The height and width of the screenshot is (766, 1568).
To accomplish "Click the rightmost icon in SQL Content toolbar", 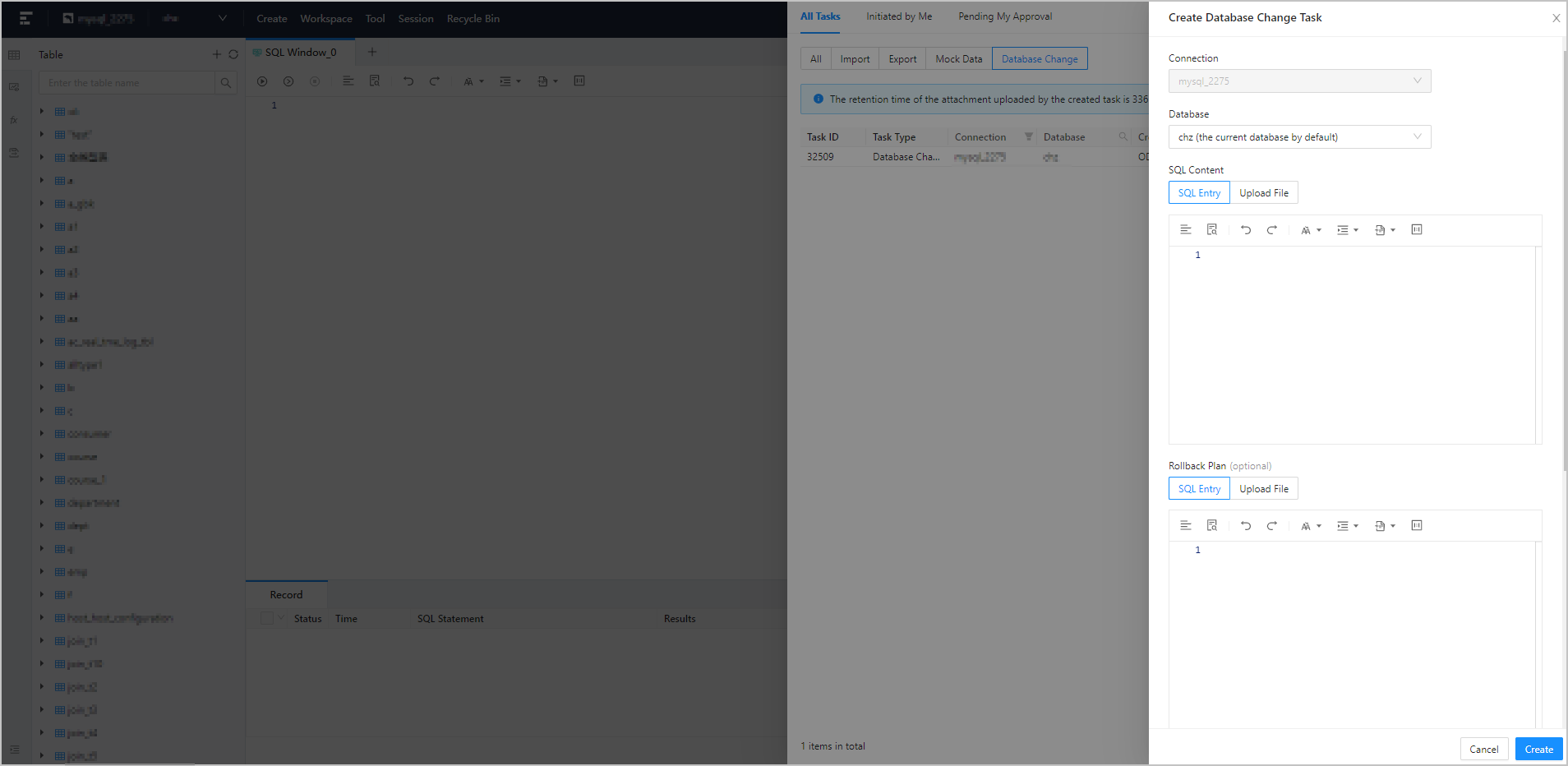I will 1417,230.
